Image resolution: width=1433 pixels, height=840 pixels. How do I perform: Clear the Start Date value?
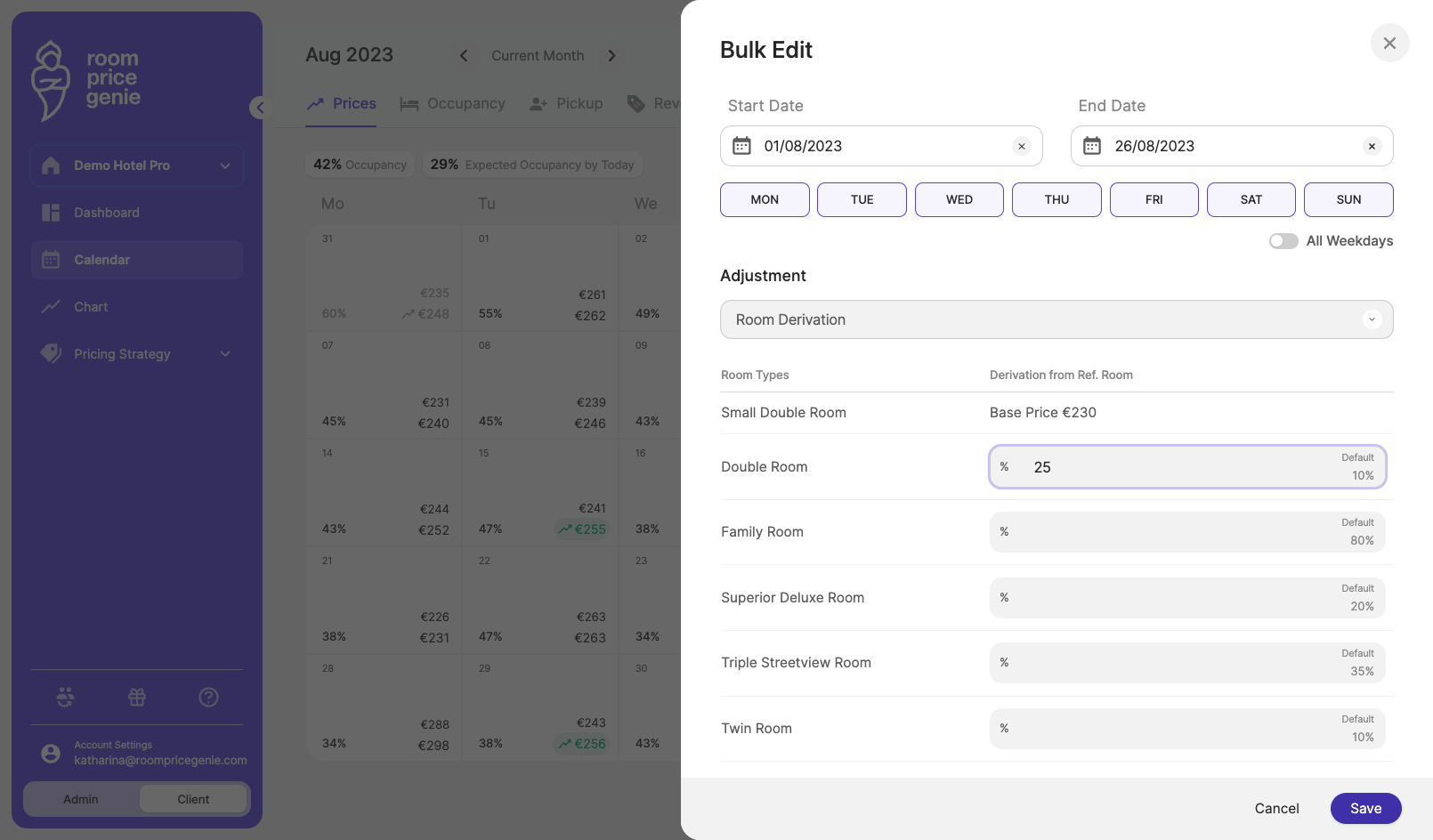click(1022, 146)
